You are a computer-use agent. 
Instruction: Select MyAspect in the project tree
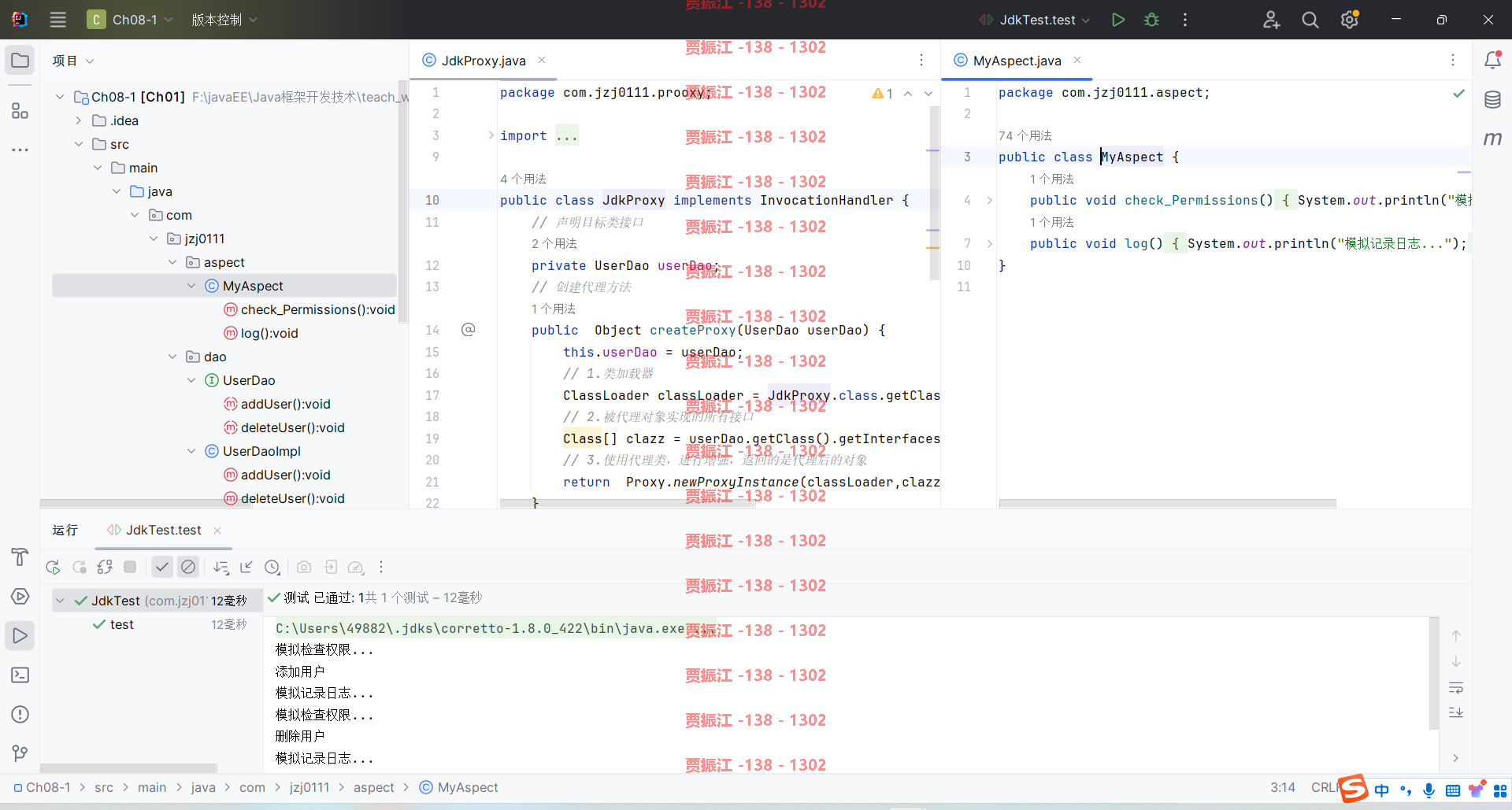pos(224,286)
